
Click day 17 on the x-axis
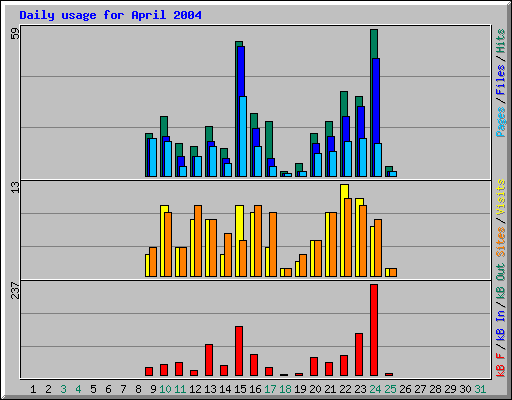(270, 389)
